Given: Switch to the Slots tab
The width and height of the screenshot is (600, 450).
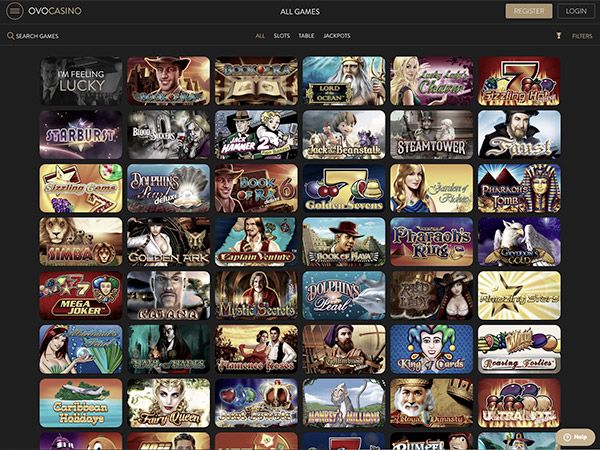Looking at the screenshot, I should coord(282,36).
